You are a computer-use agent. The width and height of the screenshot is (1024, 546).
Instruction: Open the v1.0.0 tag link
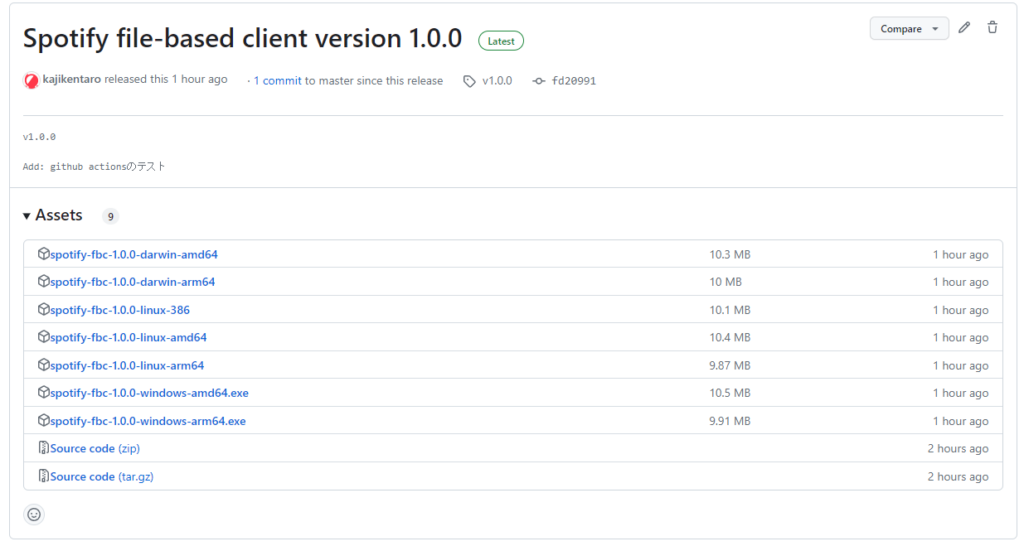[x=497, y=80]
